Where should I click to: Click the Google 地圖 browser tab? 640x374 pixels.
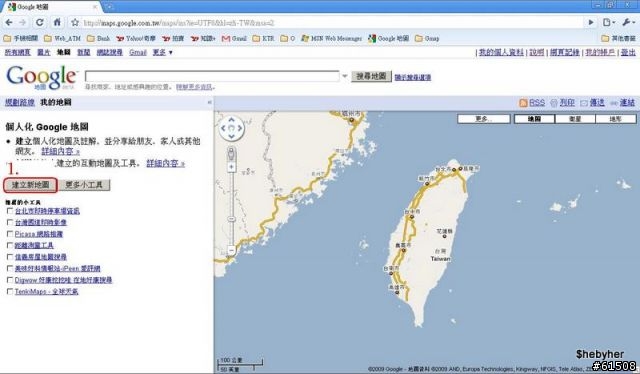tap(52, 7)
